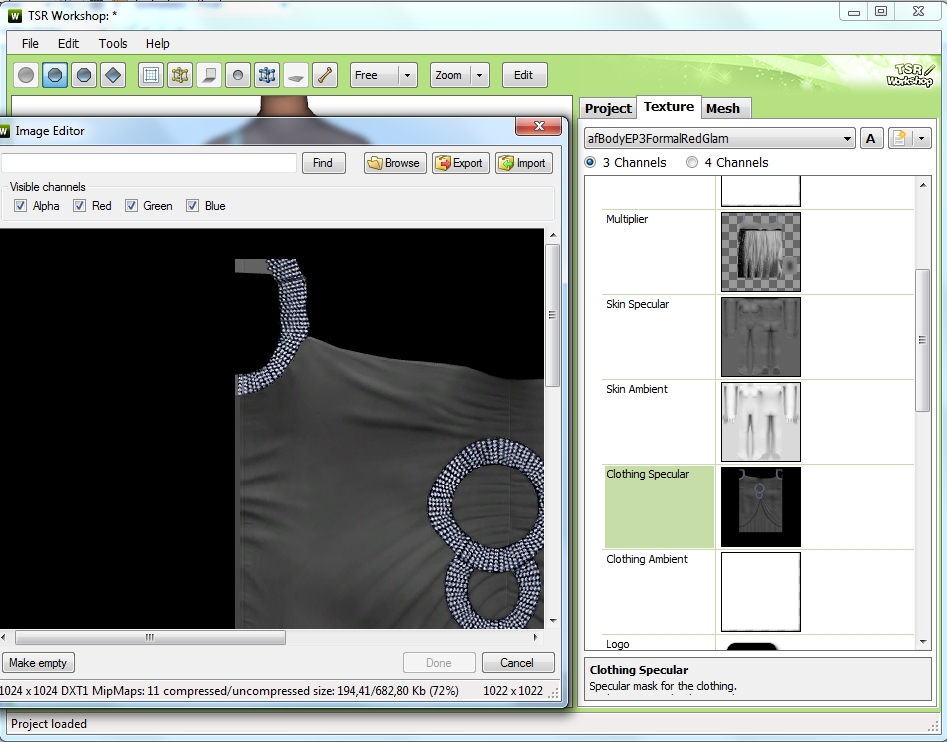
Task: Click the A button beside texture dropdown
Action: tap(870, 139)
